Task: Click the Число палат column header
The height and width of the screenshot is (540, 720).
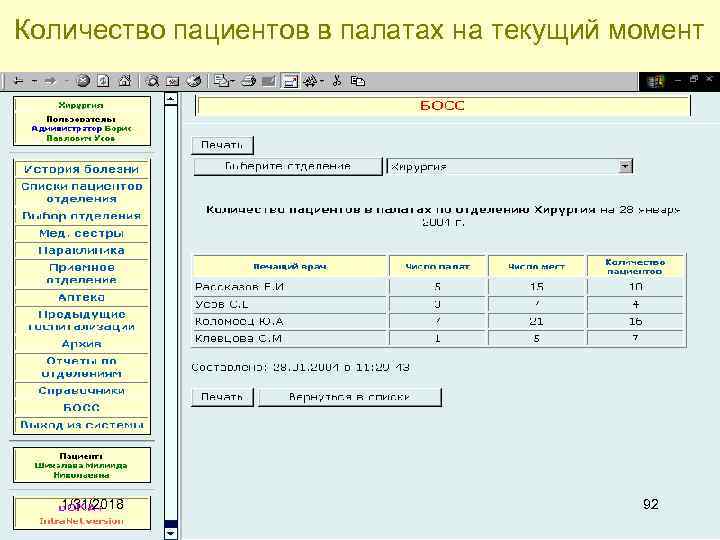Action: (437, 266)
